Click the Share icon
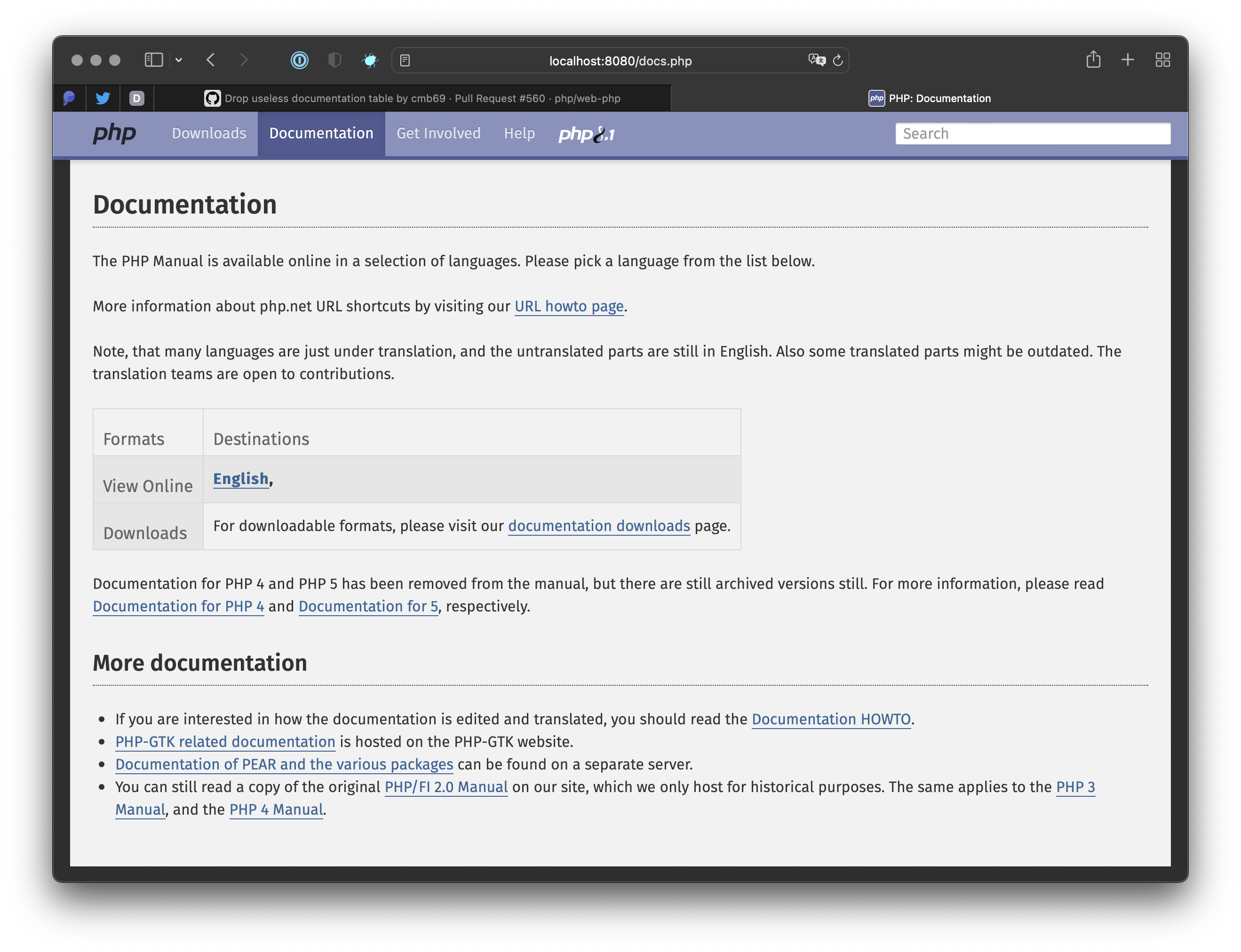The image size is (1241, 952). click(1093, 59)
